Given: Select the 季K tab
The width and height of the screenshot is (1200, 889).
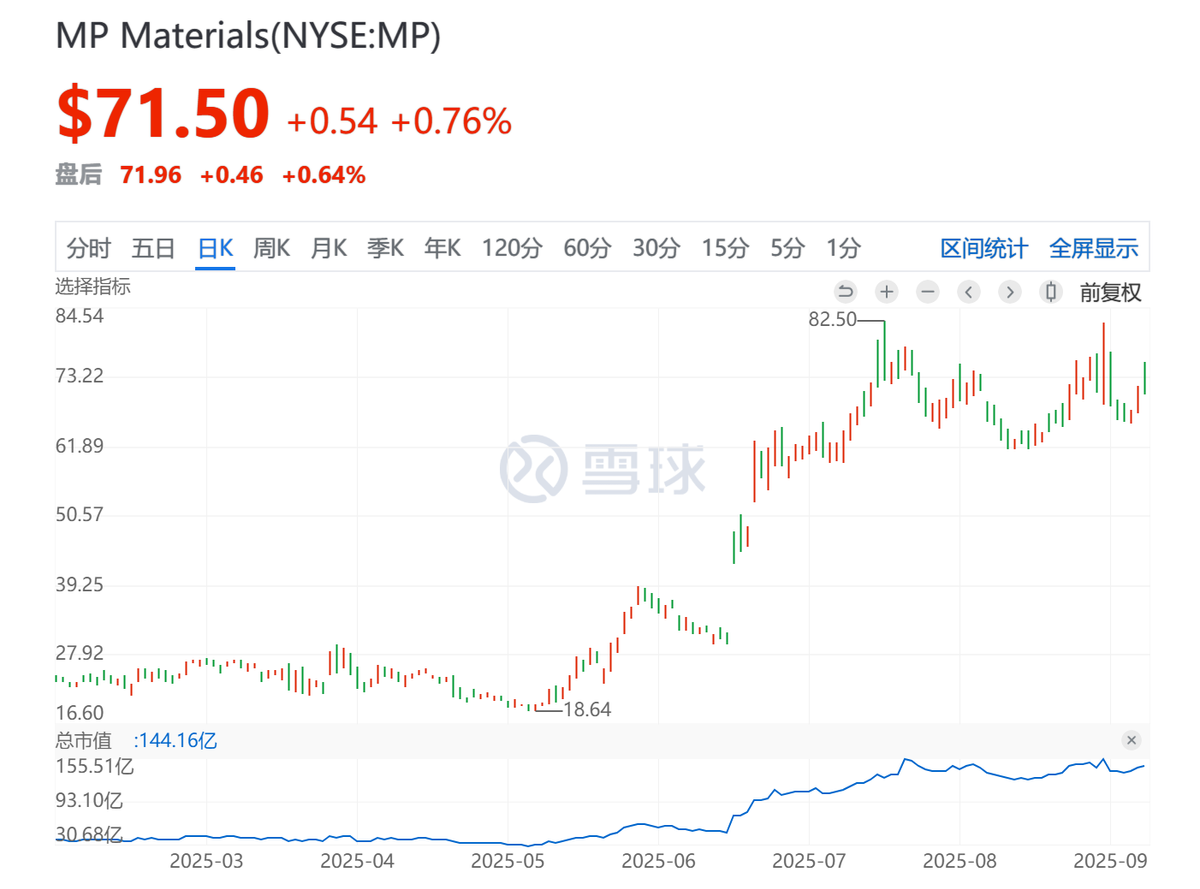Looking at the screenshot, I should click(x=385, y=248).
